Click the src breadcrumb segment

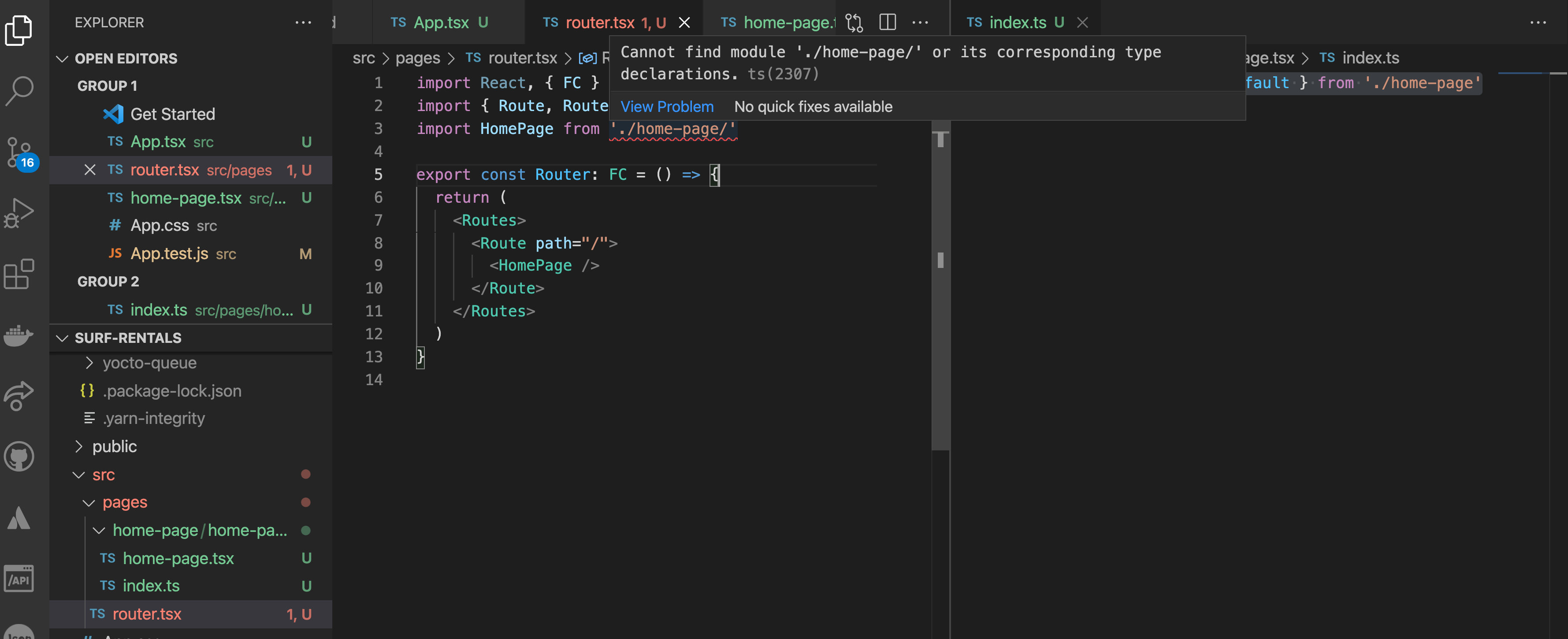364,58
